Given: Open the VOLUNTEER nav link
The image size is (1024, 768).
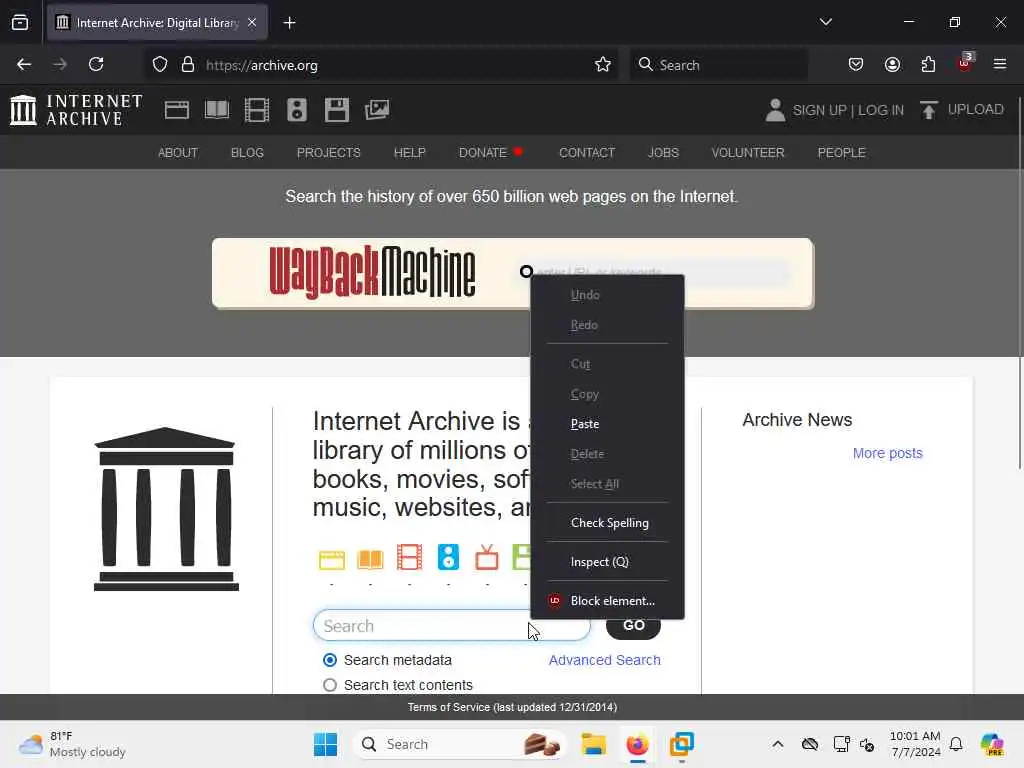Looking at the screenshot, I should (748, 153).
